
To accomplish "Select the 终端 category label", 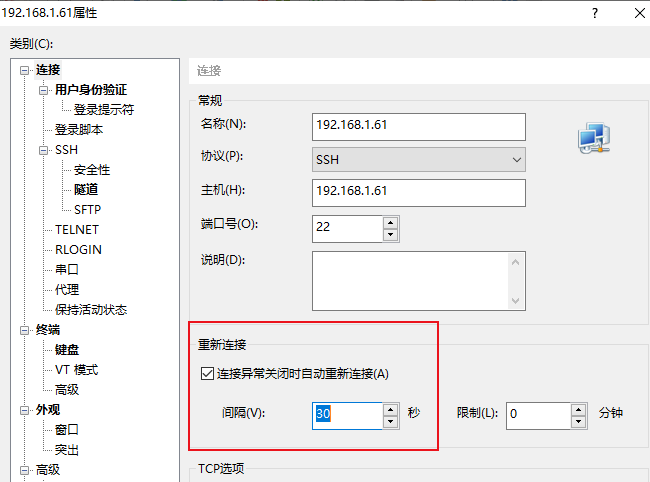I will point(48,329).
